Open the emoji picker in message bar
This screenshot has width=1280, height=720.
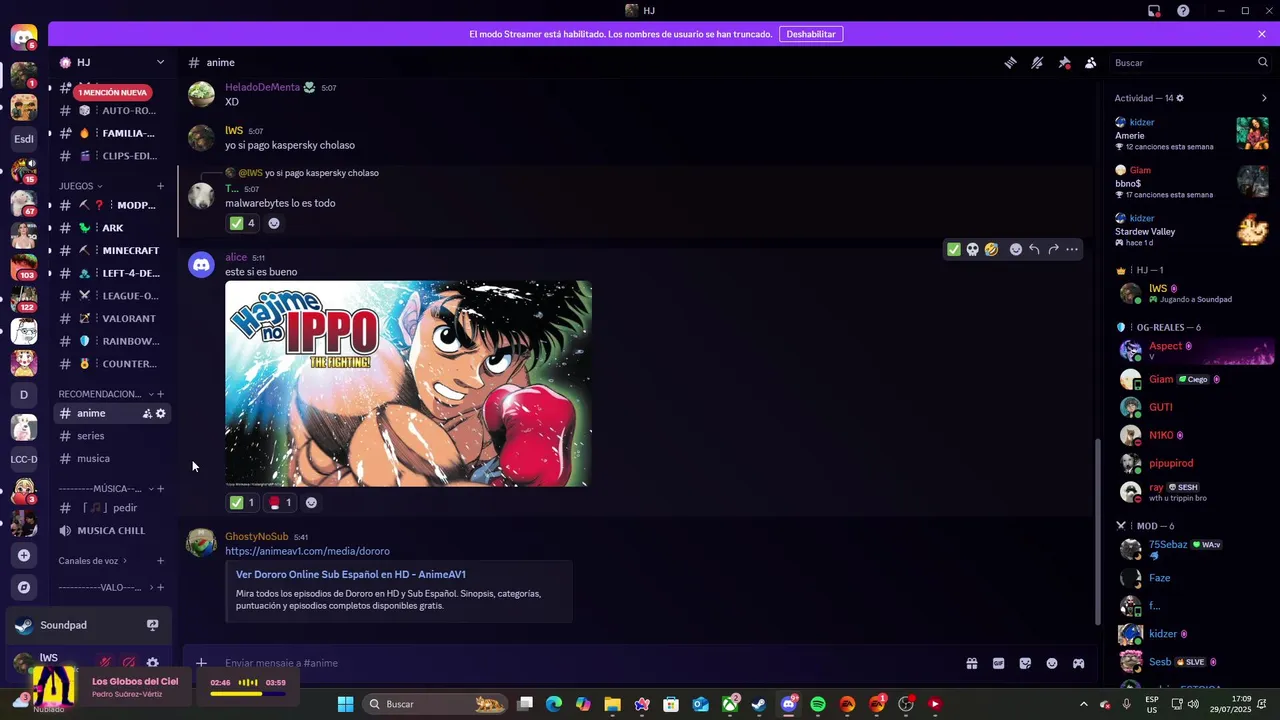coord(1052,663)
